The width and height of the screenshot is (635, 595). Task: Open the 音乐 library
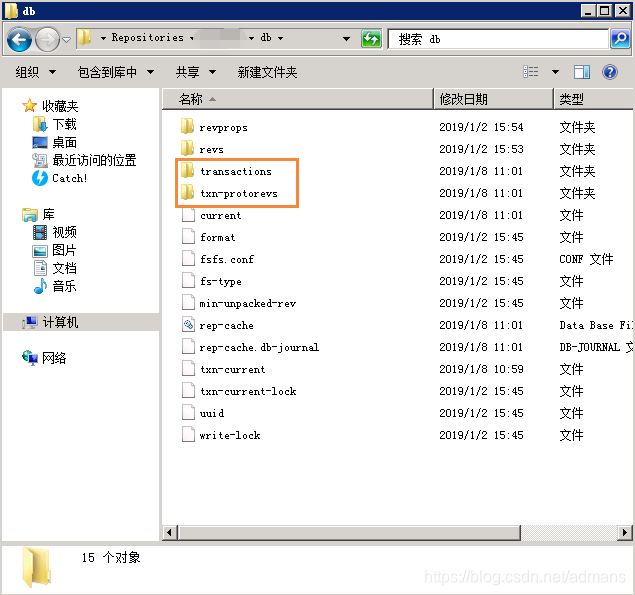64,286
